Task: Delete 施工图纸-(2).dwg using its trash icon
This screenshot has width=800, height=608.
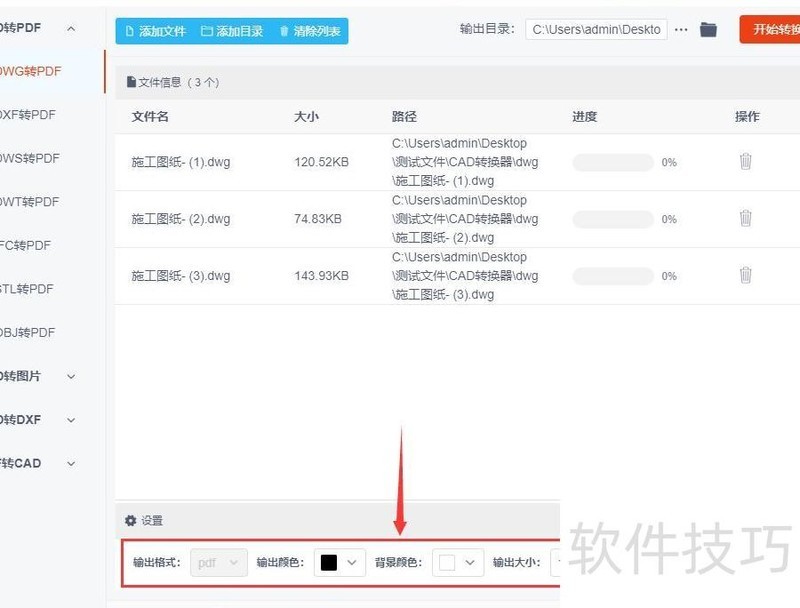Action: tap(746, 218)
